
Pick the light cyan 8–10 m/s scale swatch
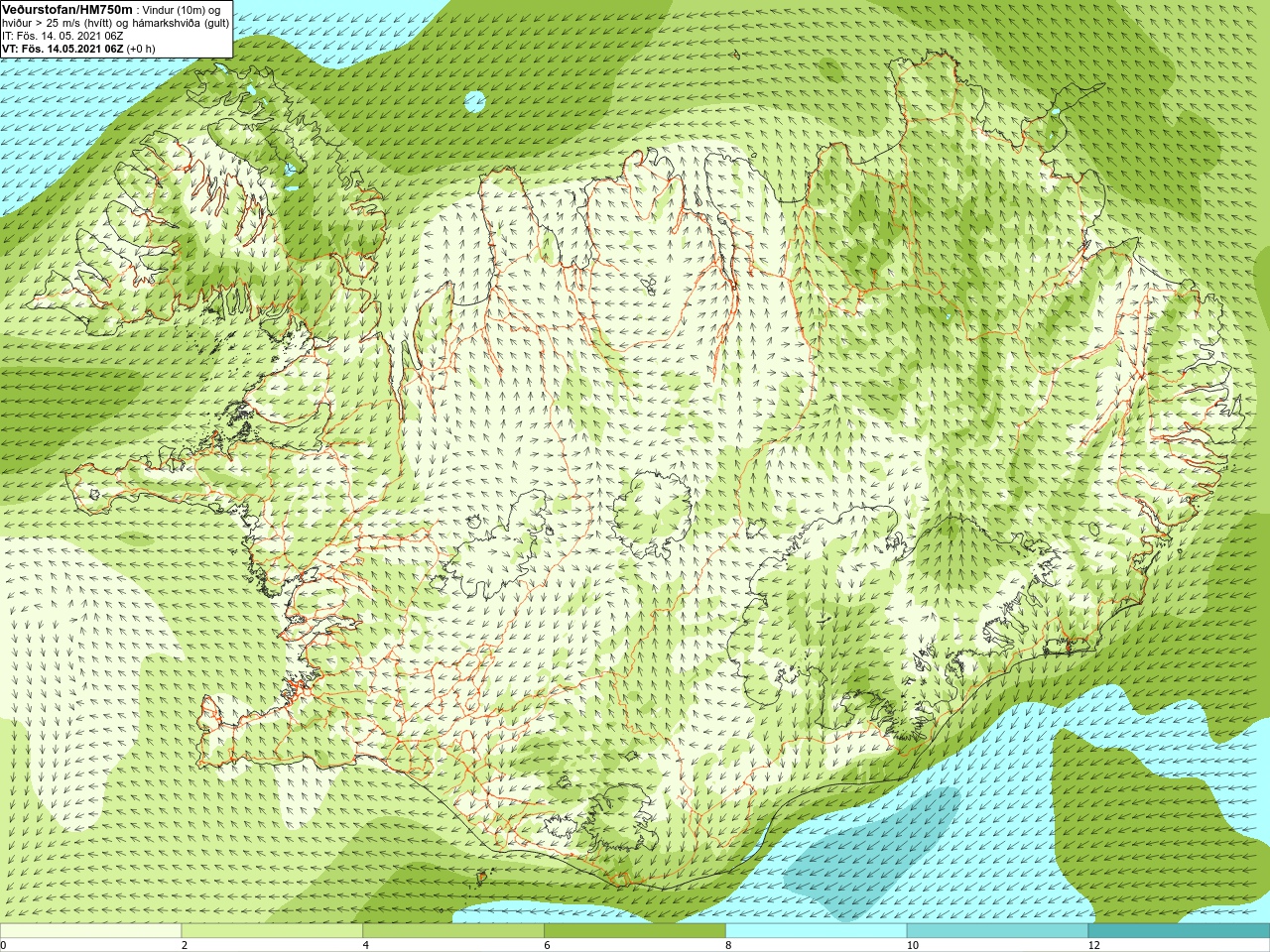point(817,931)
